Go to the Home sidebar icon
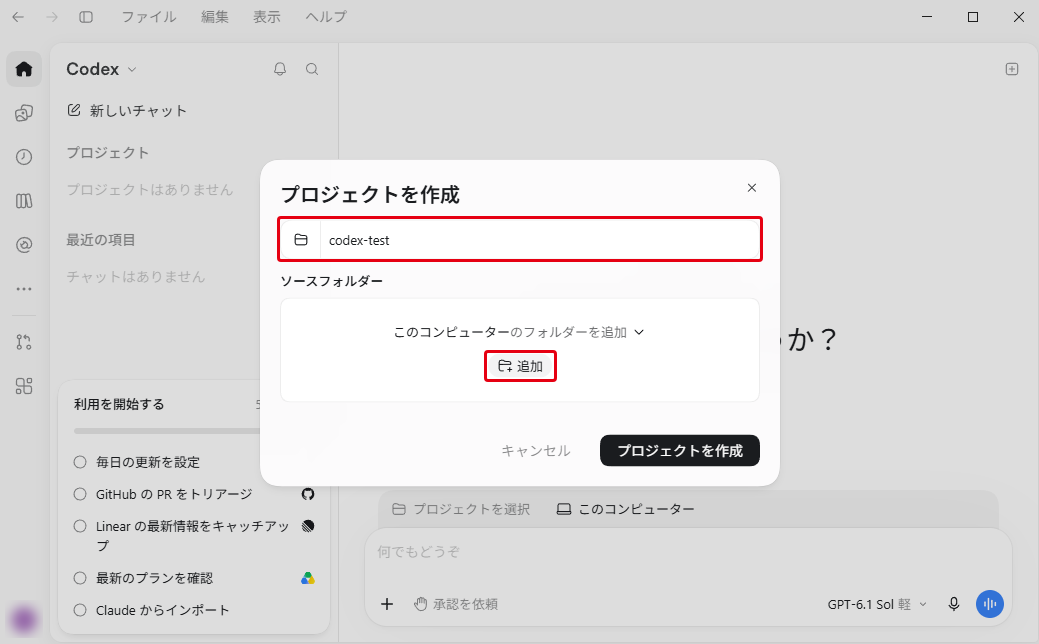 pos(24,69)
